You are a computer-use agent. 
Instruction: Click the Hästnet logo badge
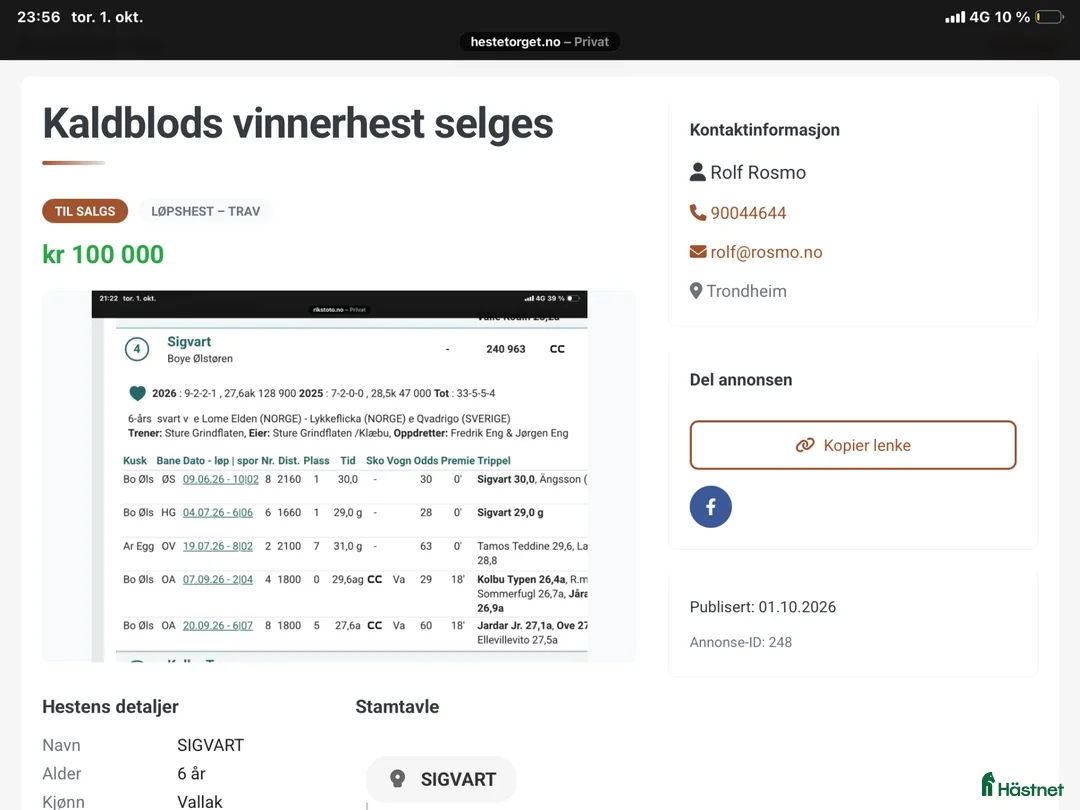click(1022, 785)
